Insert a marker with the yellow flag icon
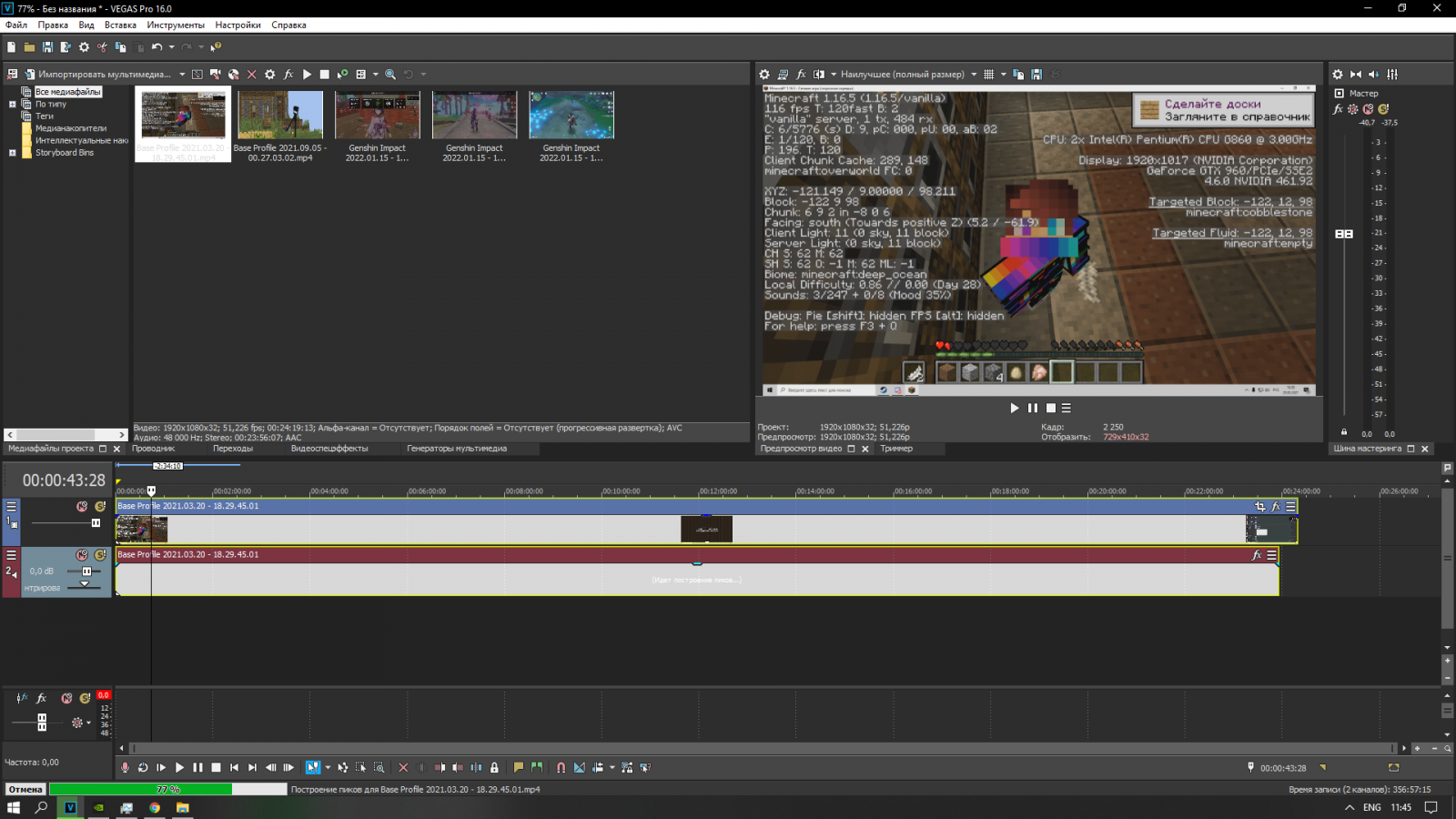Screen dimensions: 1456x819 tap(518, 768)
